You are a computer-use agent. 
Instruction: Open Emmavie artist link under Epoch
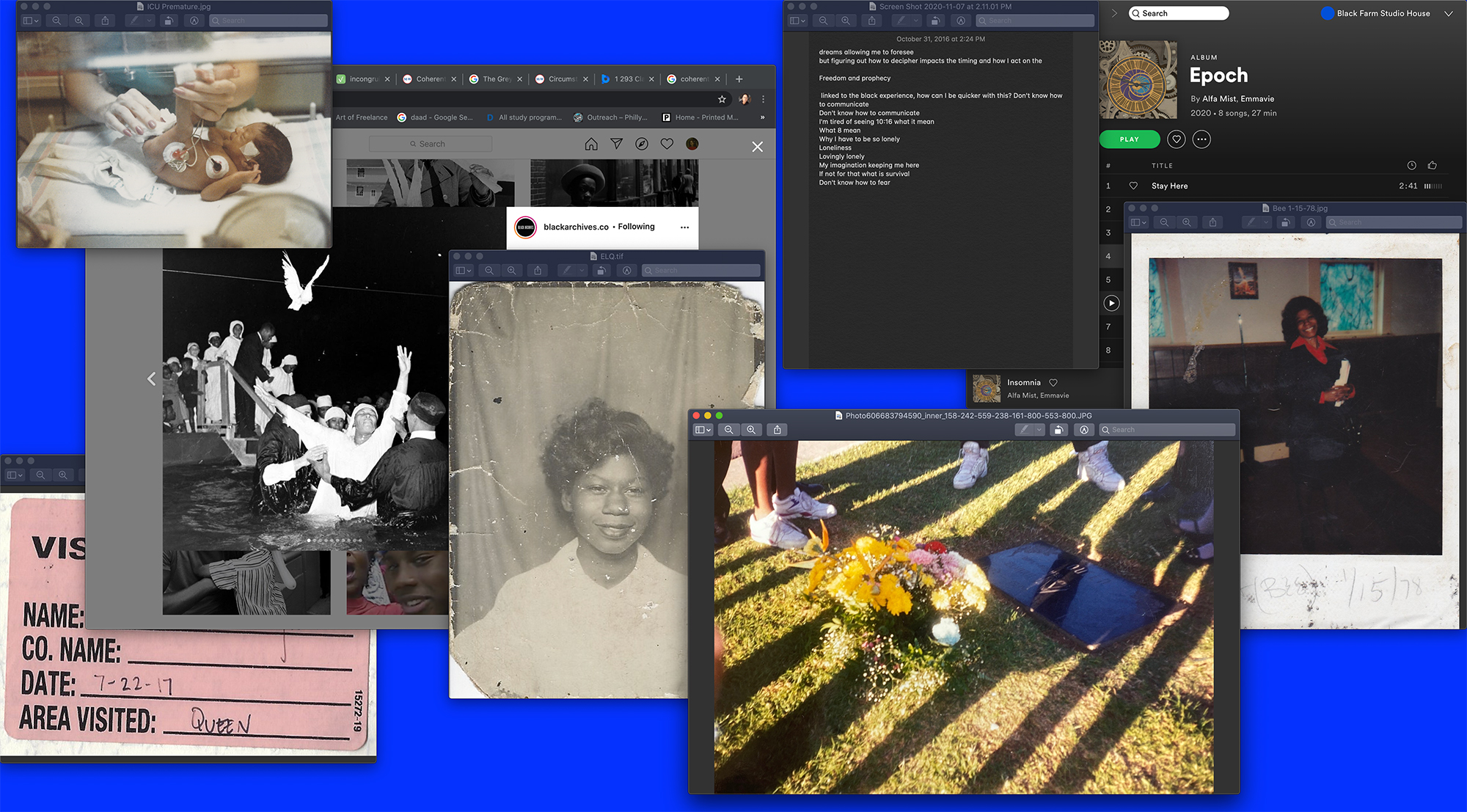pos(1257,99)
